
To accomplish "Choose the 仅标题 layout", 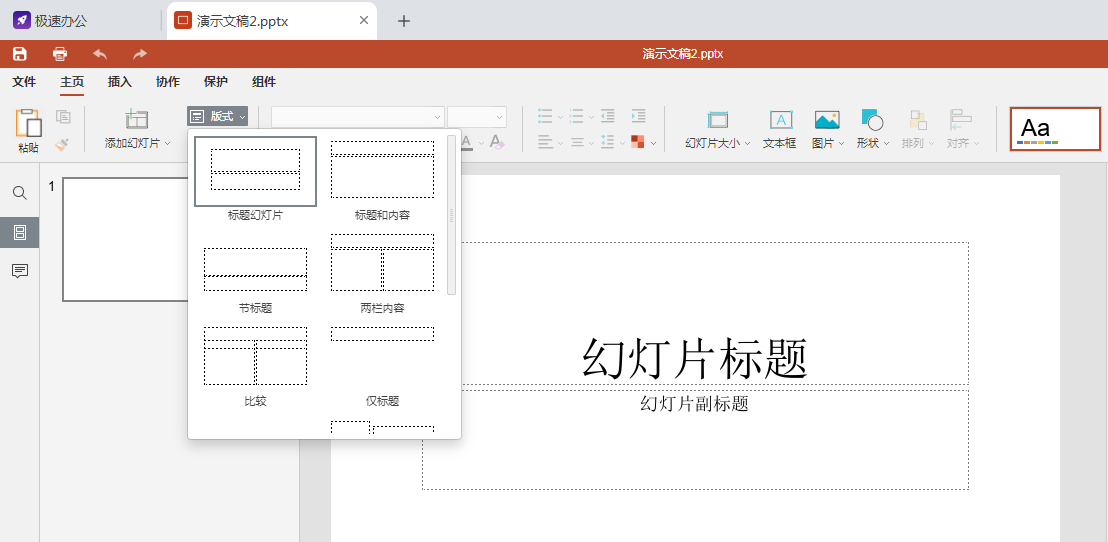I will coord(382,366).
